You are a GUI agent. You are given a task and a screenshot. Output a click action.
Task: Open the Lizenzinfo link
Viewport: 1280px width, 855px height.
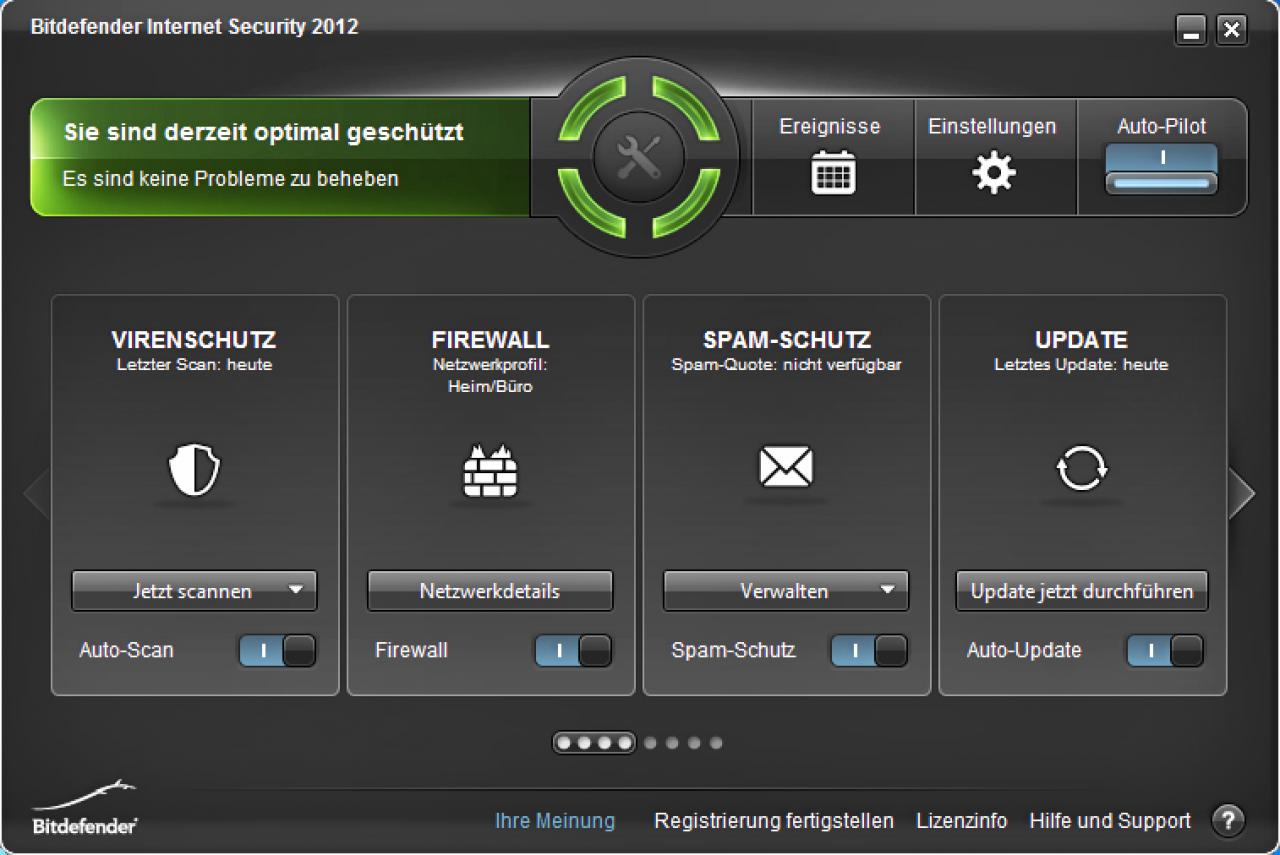pyautogui.click(x=962, y=821)
